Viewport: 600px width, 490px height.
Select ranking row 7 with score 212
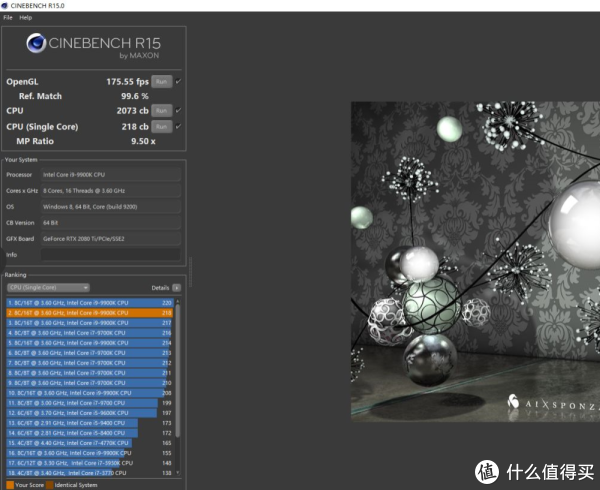coord(90,363)
